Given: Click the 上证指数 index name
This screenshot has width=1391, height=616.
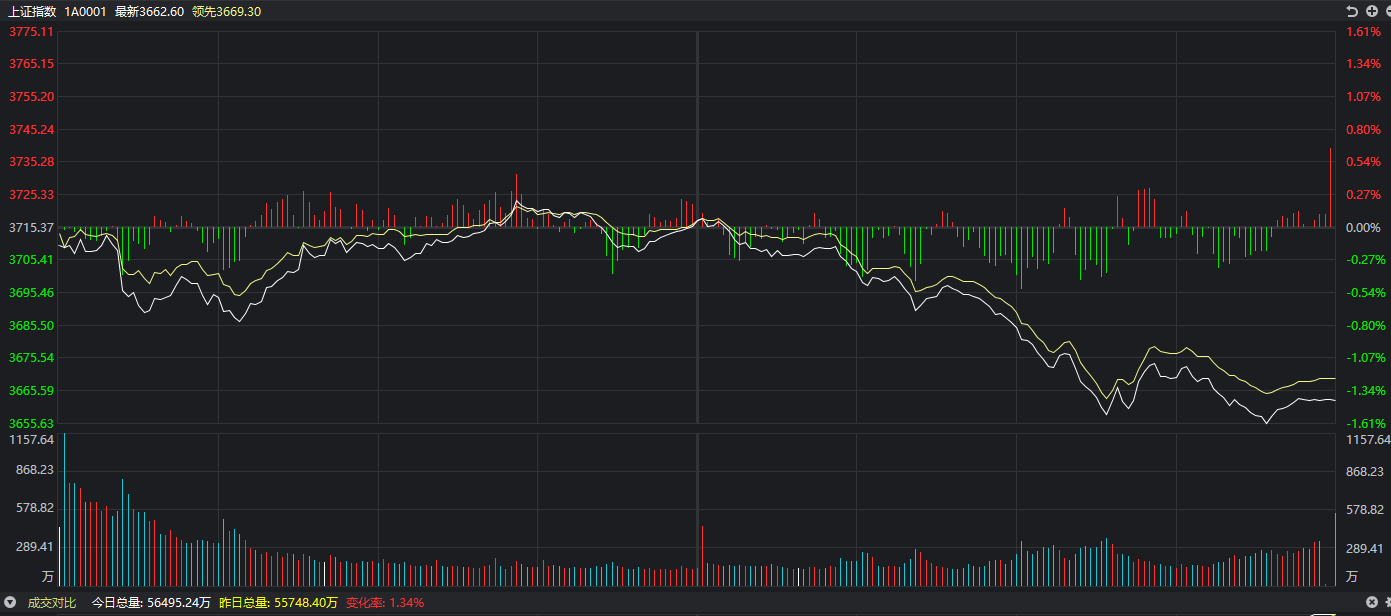Looking at the screenshot, I should click(32, 11).
